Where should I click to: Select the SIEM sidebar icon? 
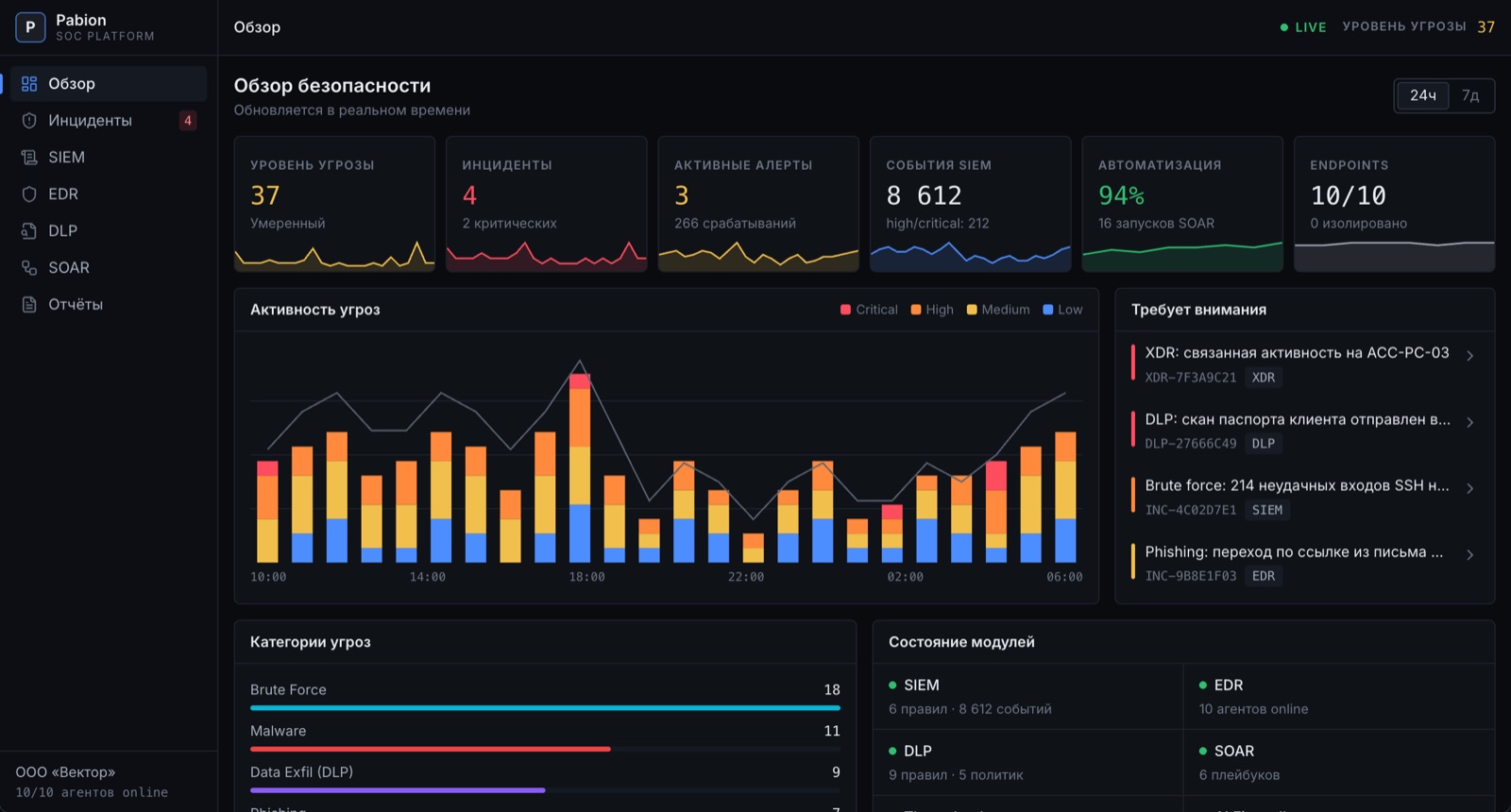[x=29, y=158]
